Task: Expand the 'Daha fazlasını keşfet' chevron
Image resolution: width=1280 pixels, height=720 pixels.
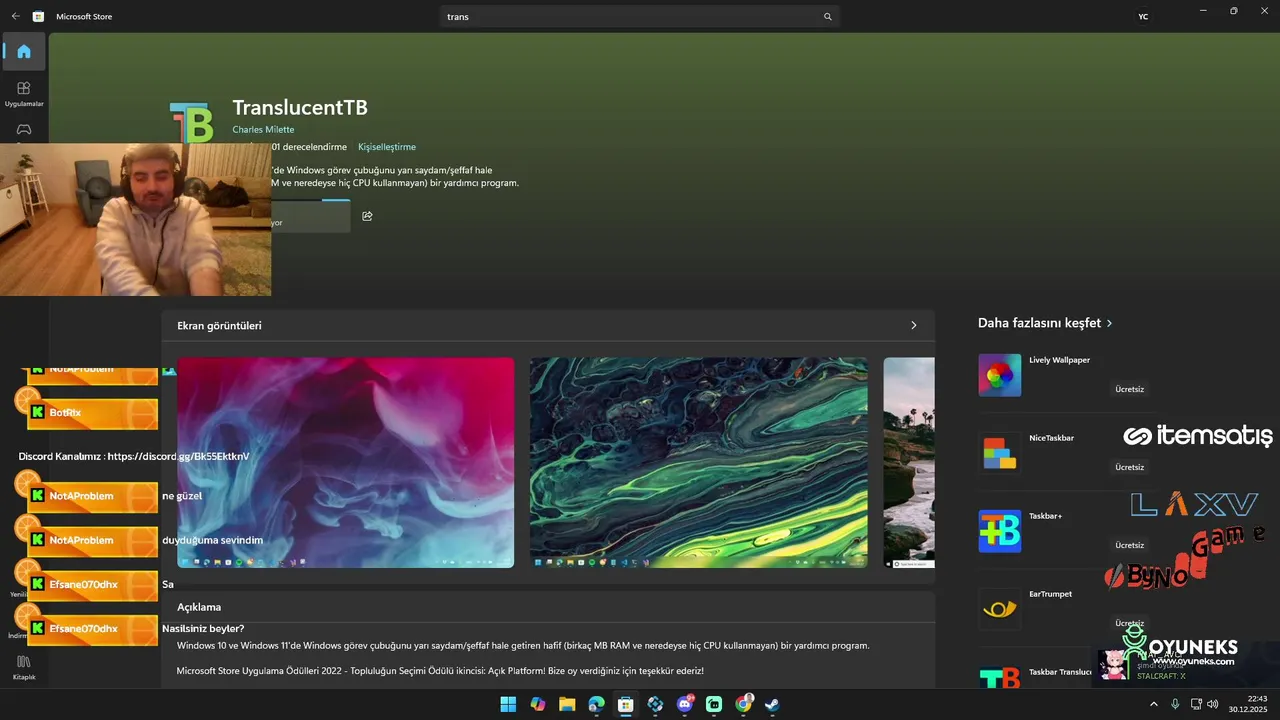Action: click(1109, 323)
